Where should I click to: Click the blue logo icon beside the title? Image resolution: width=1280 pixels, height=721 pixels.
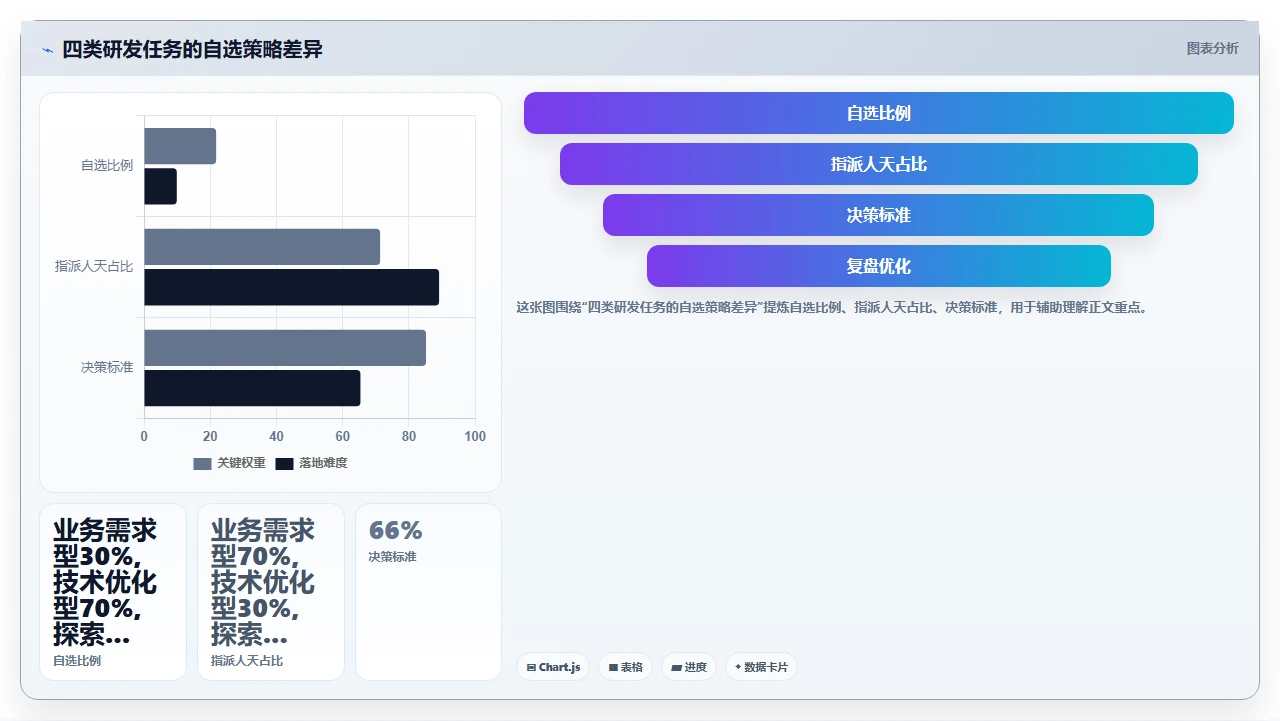click(47, 50)
